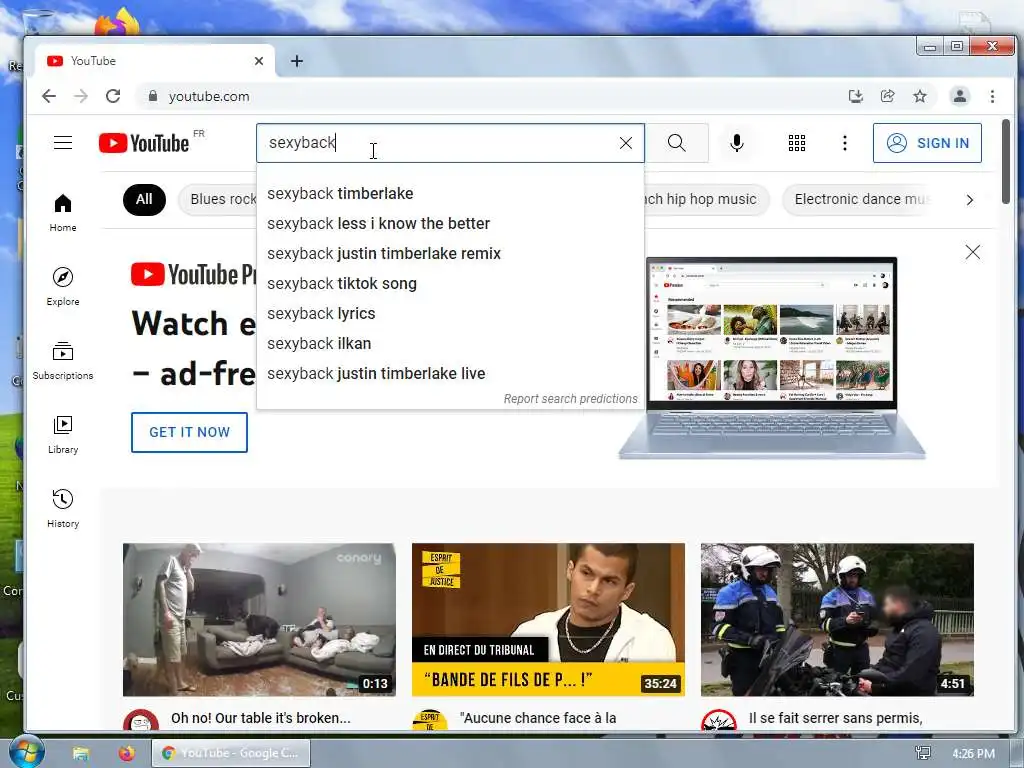Choose suggestion sexyback ilkan
1024x768 pixels.
[x=451, y=344]
